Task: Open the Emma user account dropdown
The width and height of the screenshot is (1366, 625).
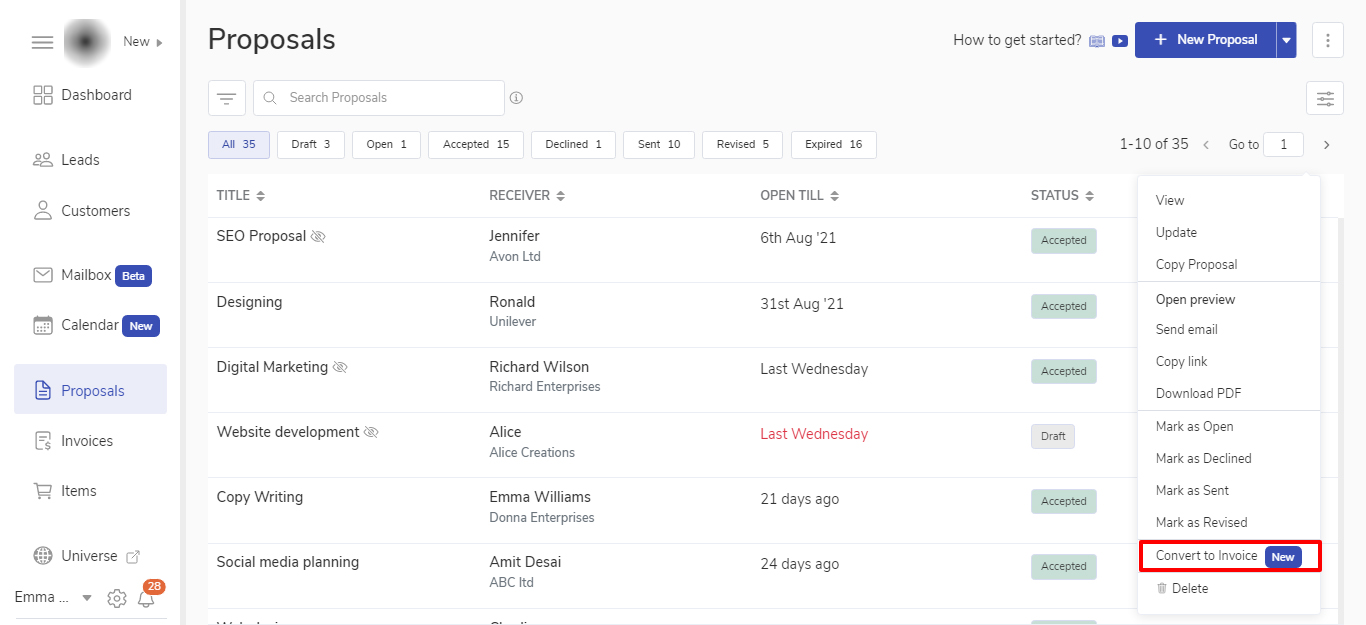Action: tap(86, 598)
